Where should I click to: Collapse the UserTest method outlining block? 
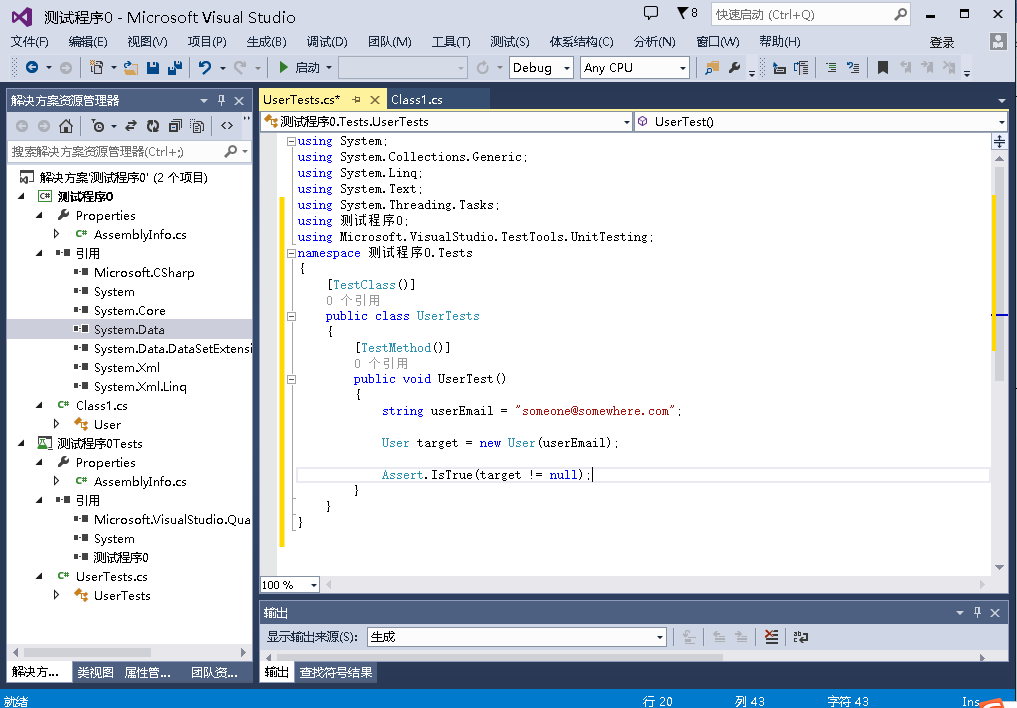point(291,379)
